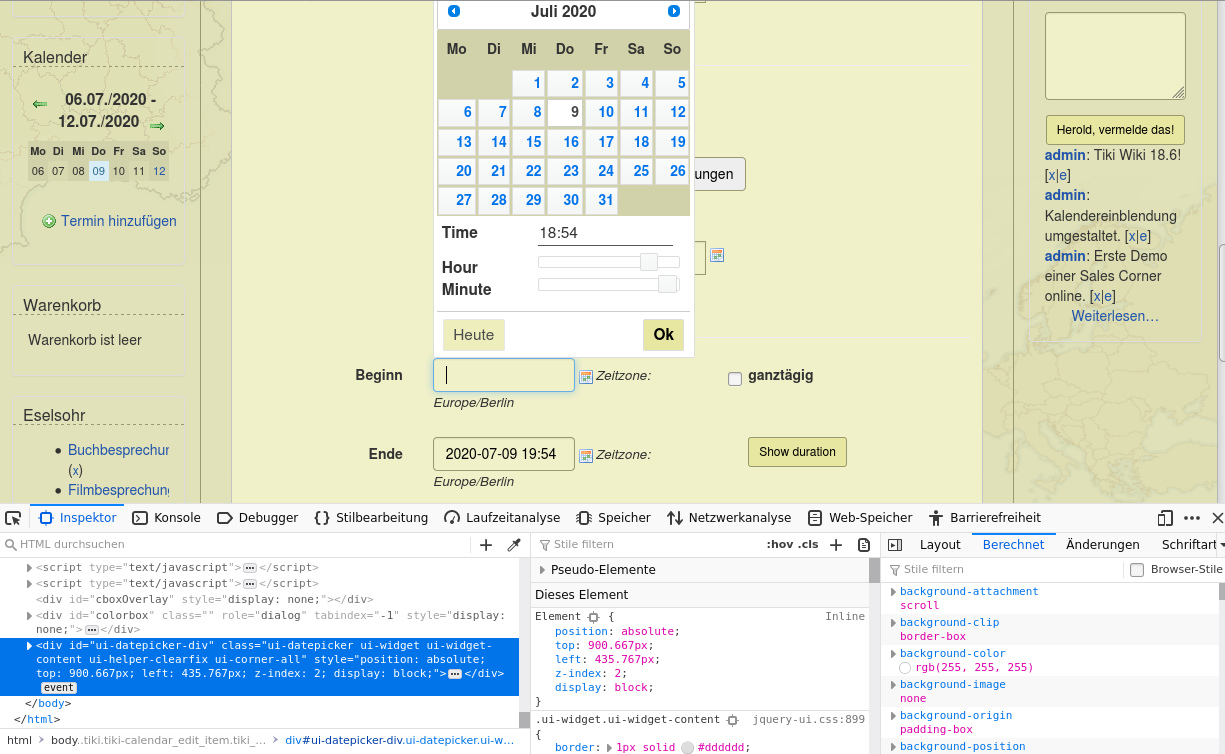Image resolution: width=1225 pixels, height=754 pixels.
Task: Show previous week in Kalender sidebar
Action: tap(40, 103)
